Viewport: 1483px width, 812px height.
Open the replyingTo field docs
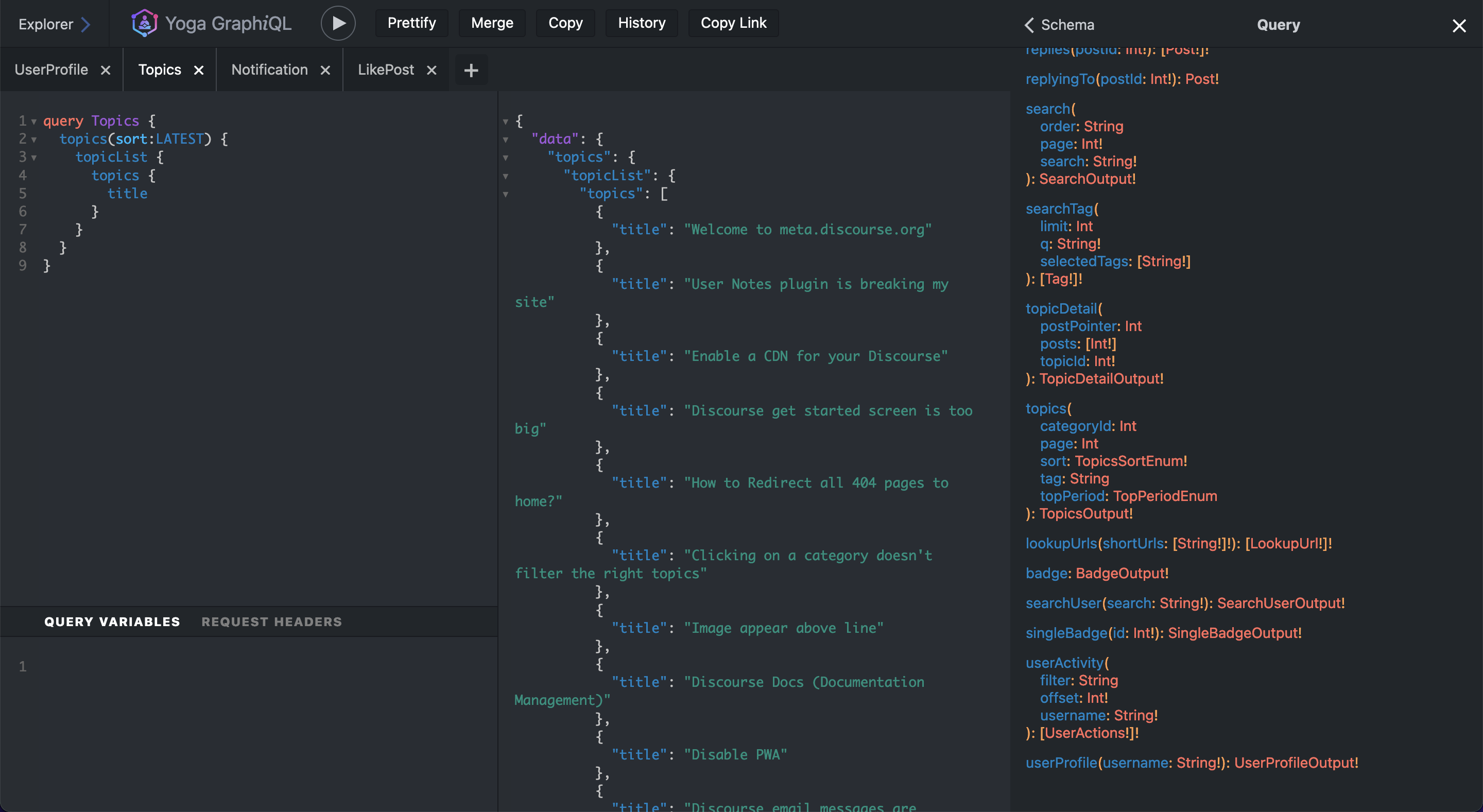click(1060, 79)
